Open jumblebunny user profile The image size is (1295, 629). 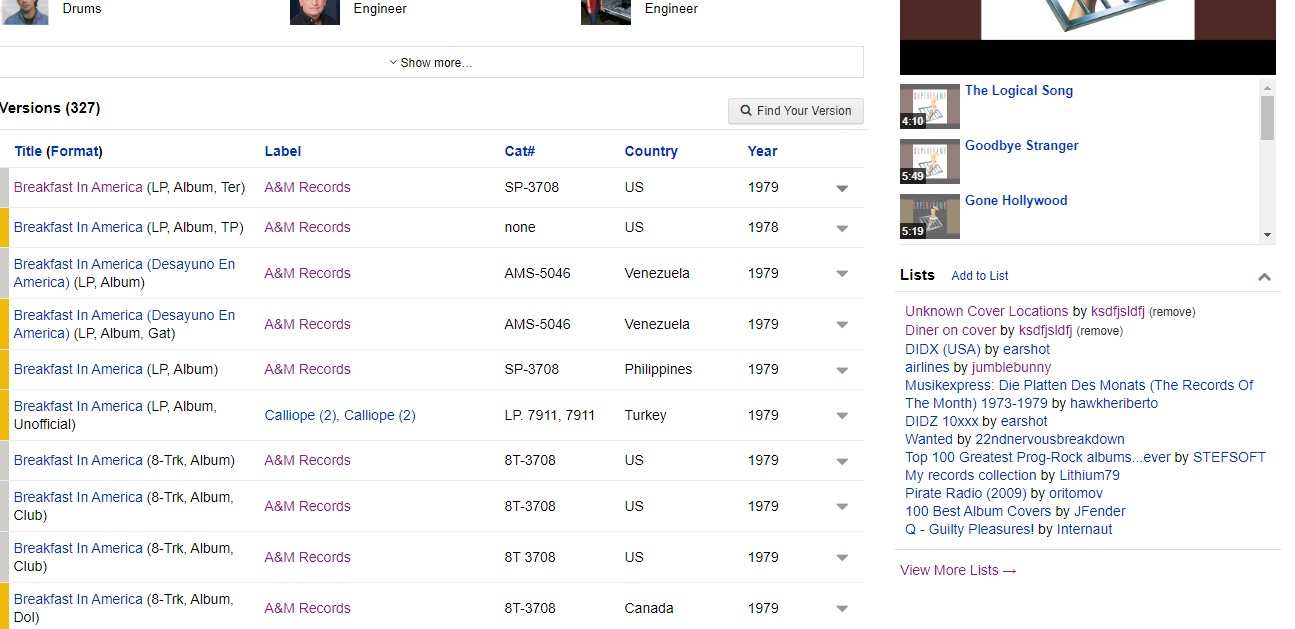(x=1012, y=367)
